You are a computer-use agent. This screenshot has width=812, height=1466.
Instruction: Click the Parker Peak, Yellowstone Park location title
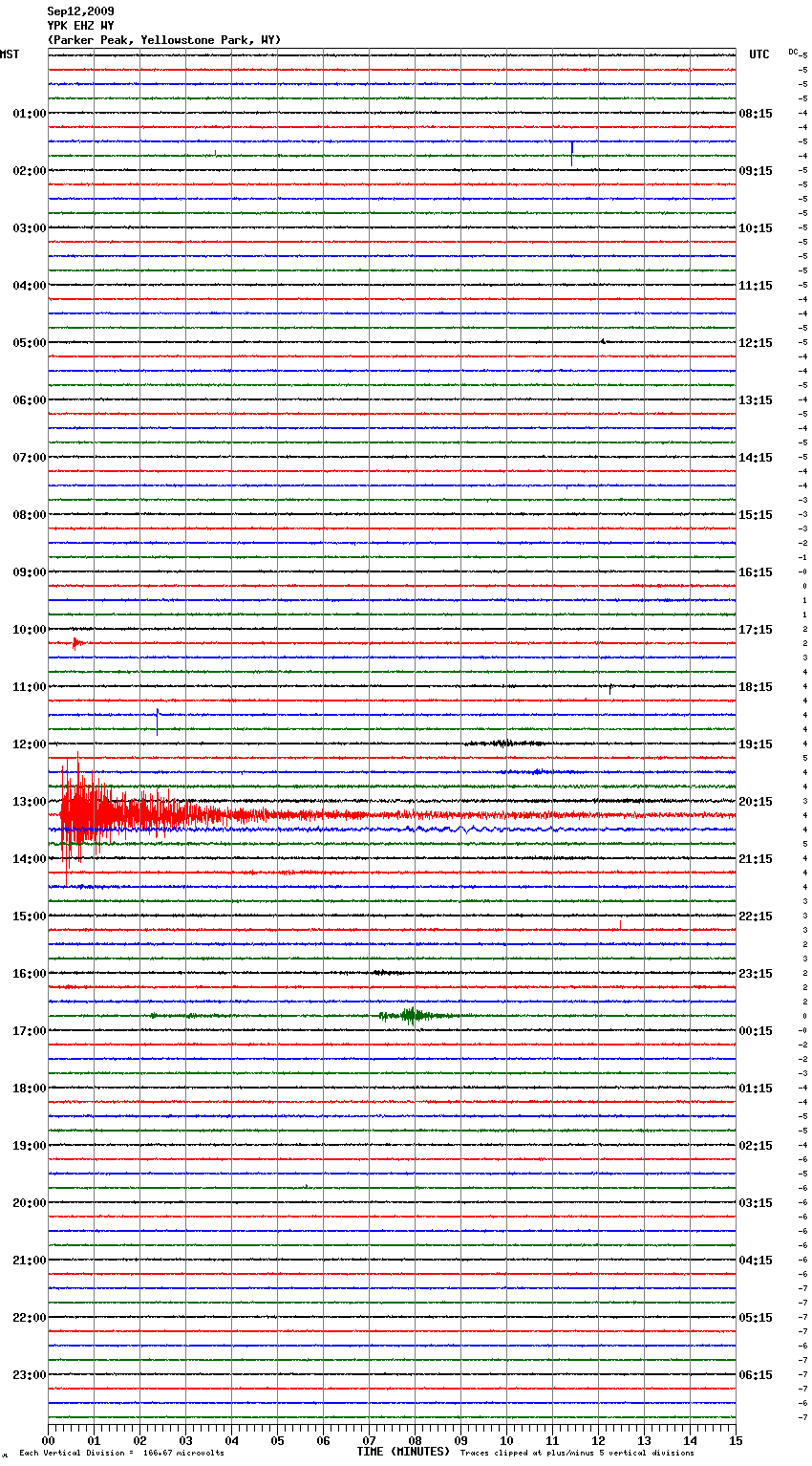coord(164,40)
